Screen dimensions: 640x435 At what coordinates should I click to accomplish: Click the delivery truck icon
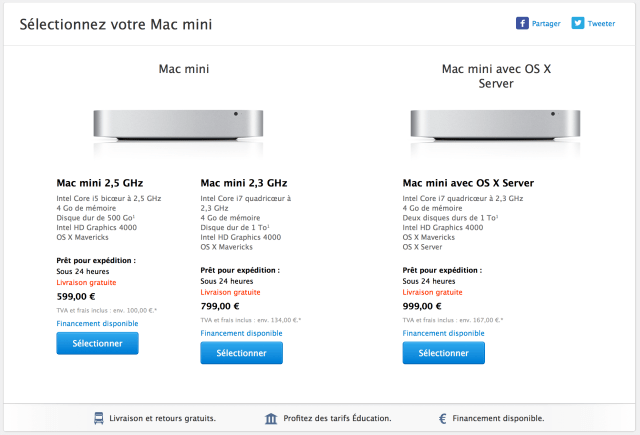pos(100,418)
